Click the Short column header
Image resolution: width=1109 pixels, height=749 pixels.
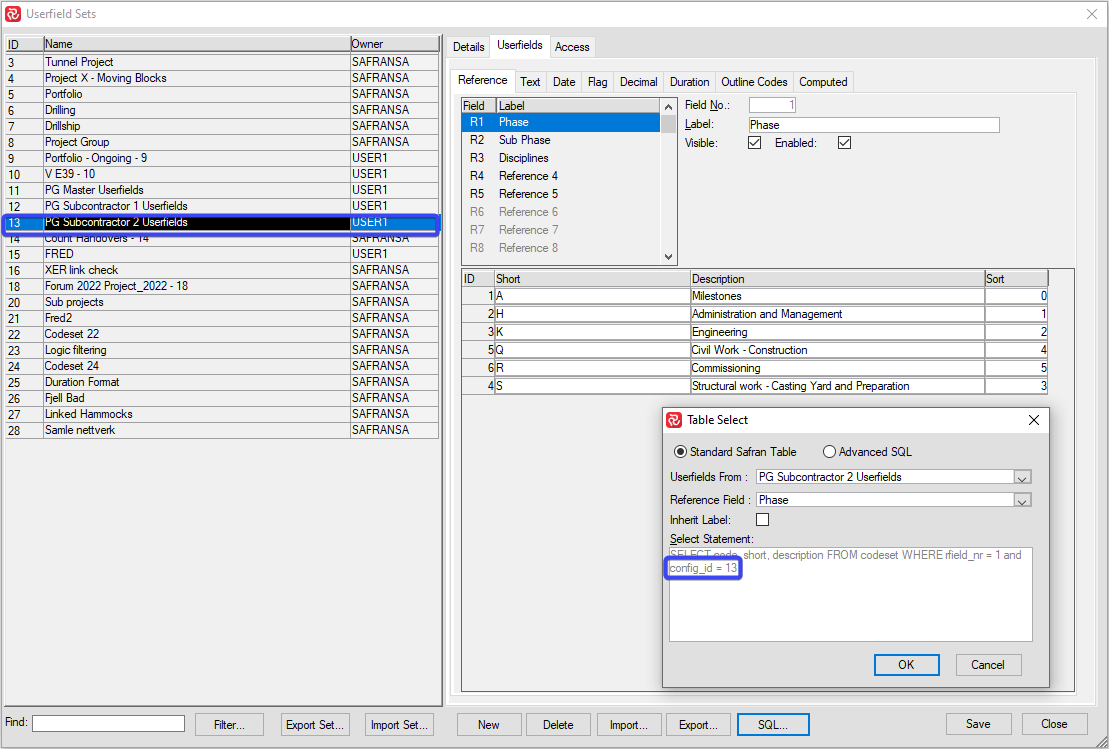pyautogui.click(x=592, y=279)
